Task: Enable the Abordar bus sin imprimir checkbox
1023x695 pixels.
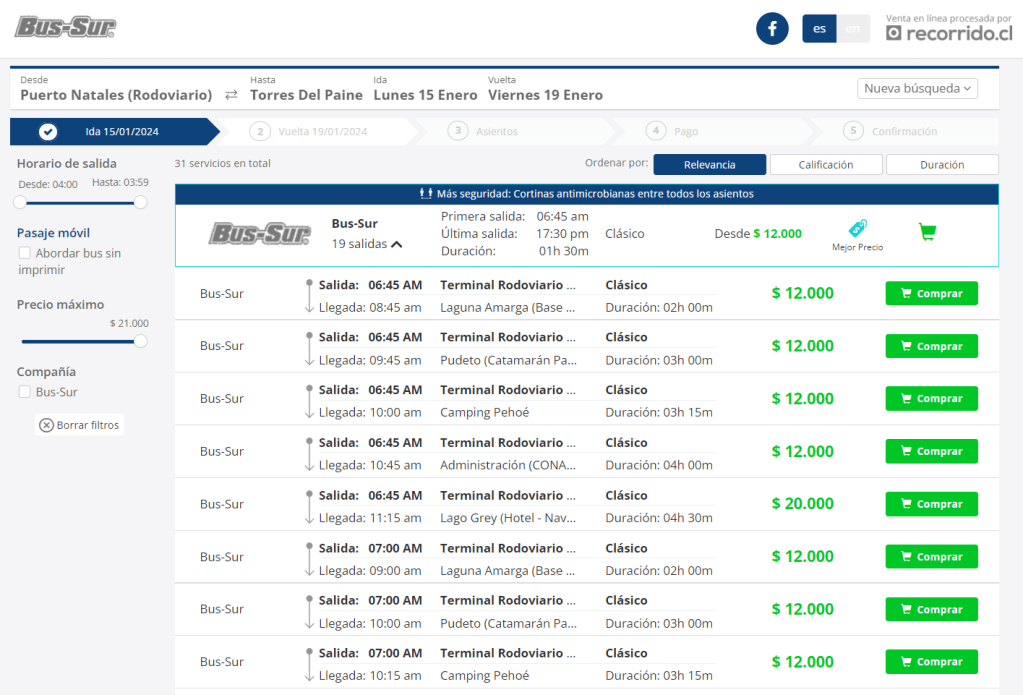Action: (25, 254)
